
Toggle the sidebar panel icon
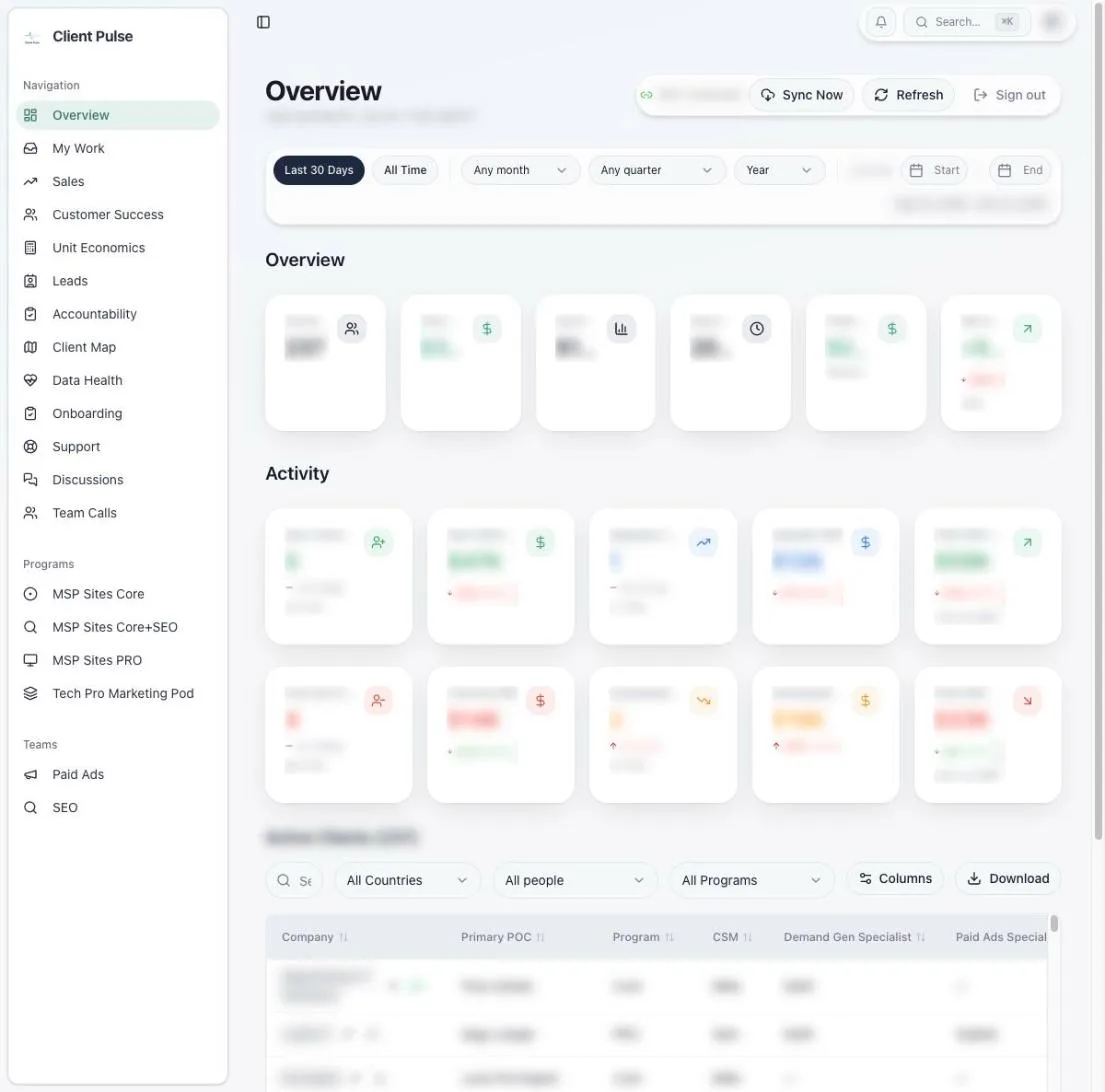(x=263, y=23)
